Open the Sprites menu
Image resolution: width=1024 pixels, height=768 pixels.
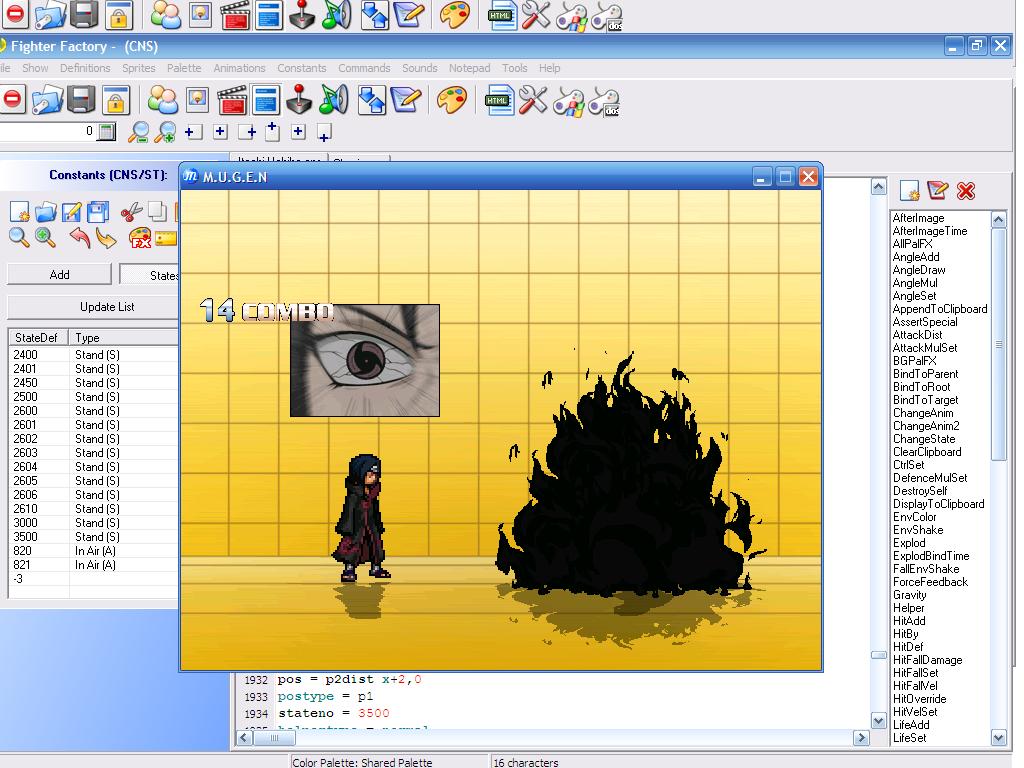138,68
